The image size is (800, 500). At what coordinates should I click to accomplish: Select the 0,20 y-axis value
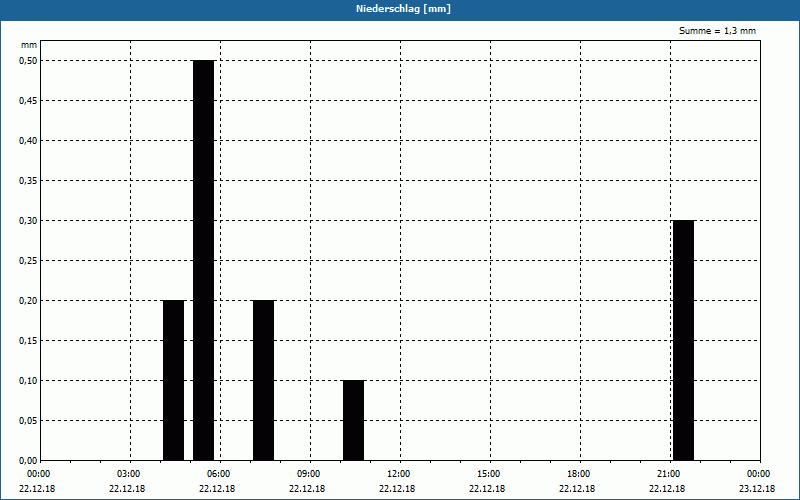click(28, 301)
